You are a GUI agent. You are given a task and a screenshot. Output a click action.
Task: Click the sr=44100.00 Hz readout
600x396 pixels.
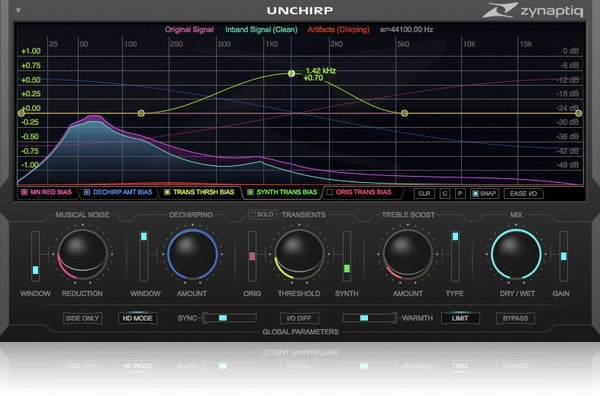pyautogui.click(x=406, y=29)
